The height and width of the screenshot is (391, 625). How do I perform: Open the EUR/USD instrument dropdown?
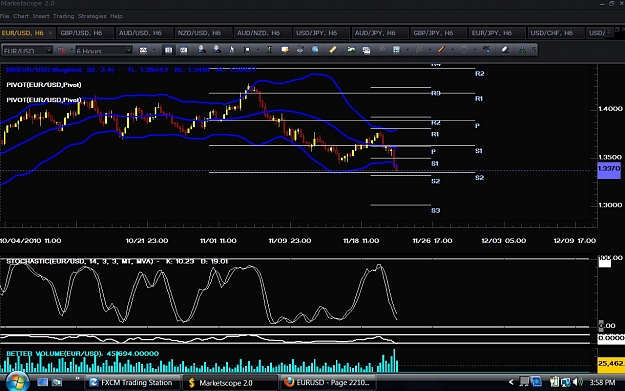[x=49, y=50]
